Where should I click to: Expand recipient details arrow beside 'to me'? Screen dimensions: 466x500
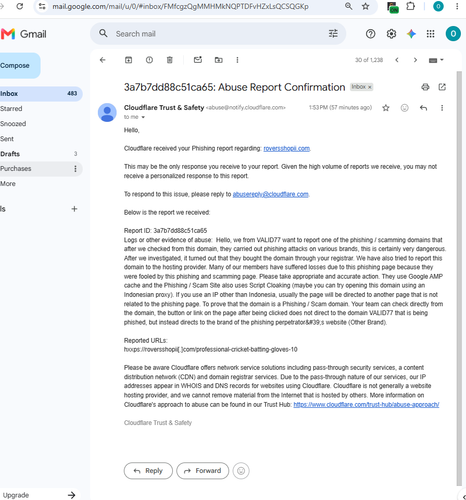click(x=143, y=117)
